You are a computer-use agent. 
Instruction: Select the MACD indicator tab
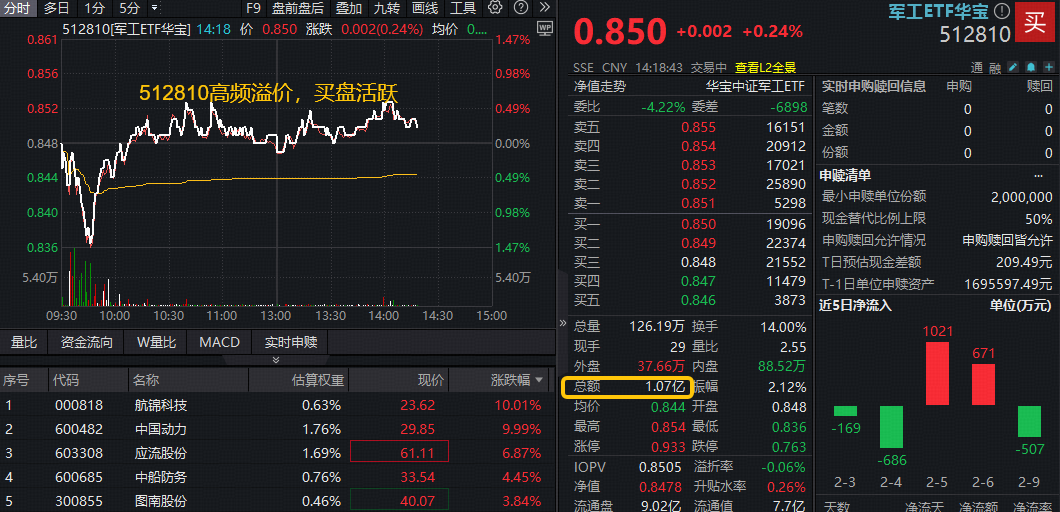219,342
